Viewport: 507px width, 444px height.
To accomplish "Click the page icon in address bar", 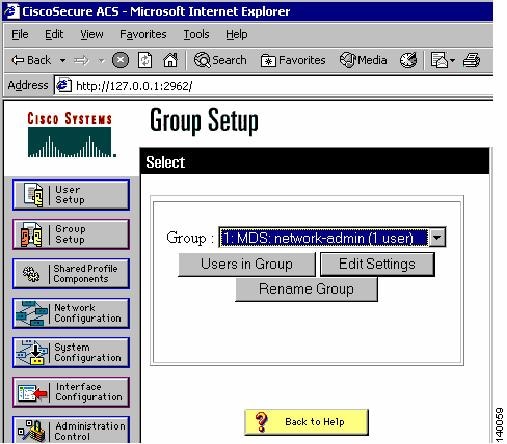I will tap(63, 86).
